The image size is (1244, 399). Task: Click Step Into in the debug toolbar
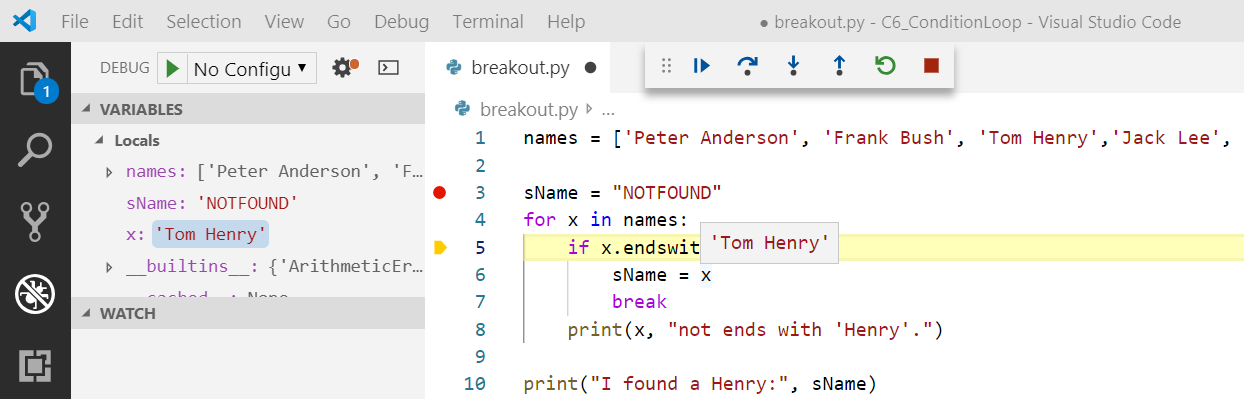[x=793, y=66]
